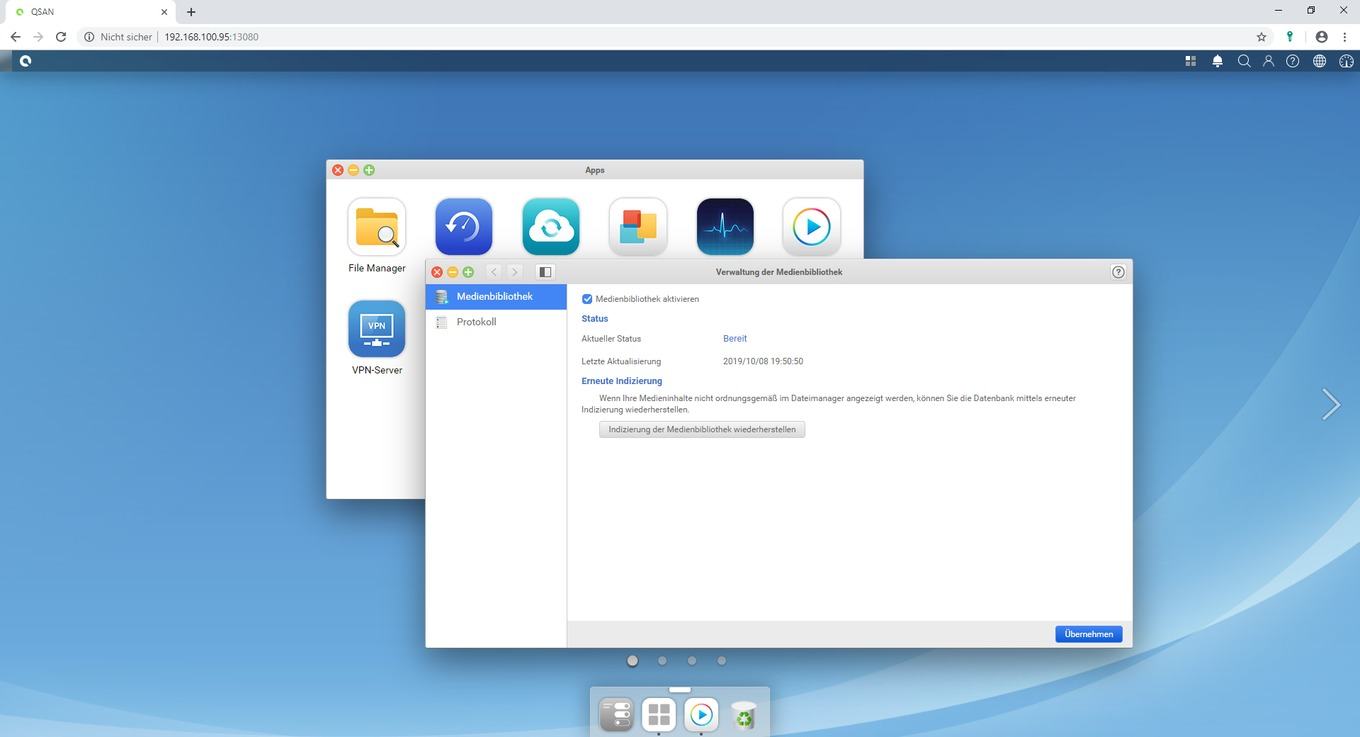The width and height of the screenshot is (1360, 737).
Task: Close the Apps window with red button
Action: click(338, 170)
